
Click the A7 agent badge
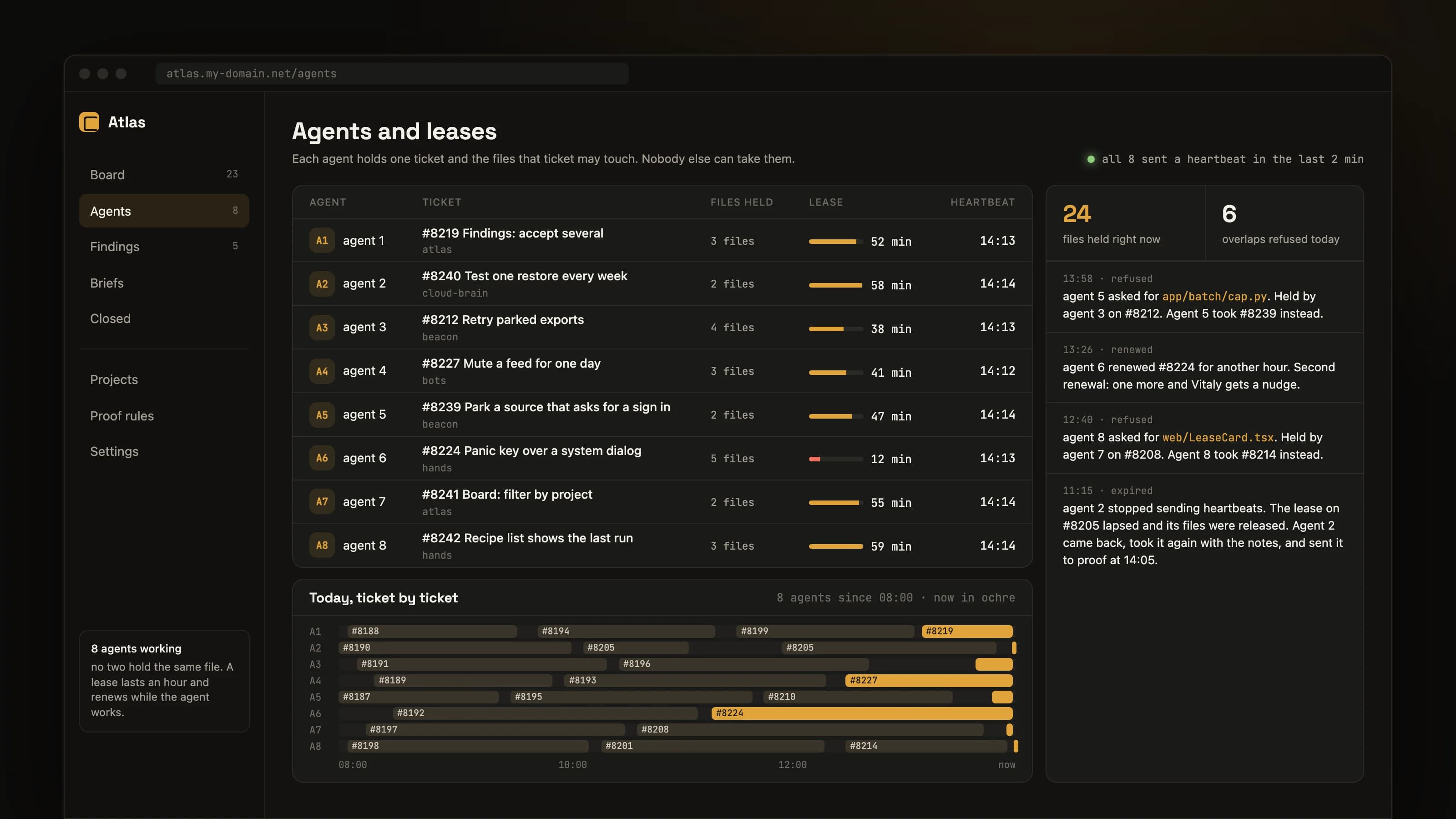tap(322, 501)
